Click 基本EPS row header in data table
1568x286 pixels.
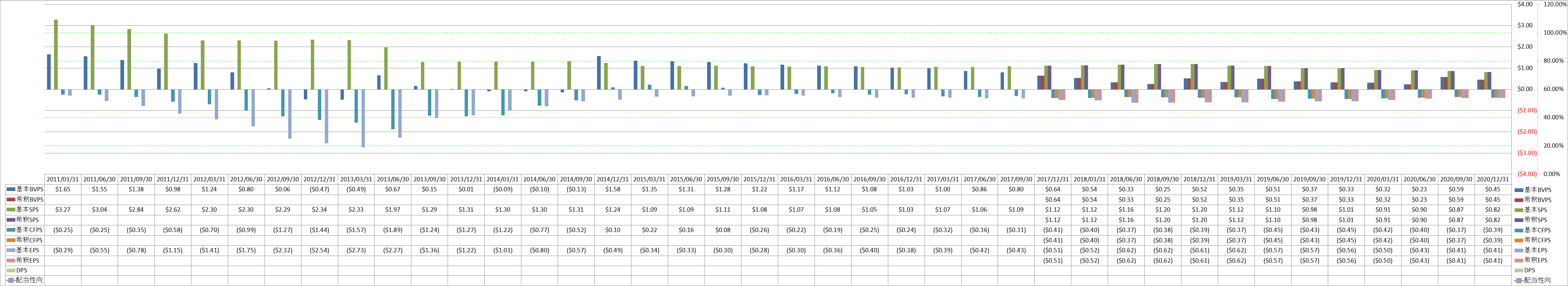[x=25, y=250]
